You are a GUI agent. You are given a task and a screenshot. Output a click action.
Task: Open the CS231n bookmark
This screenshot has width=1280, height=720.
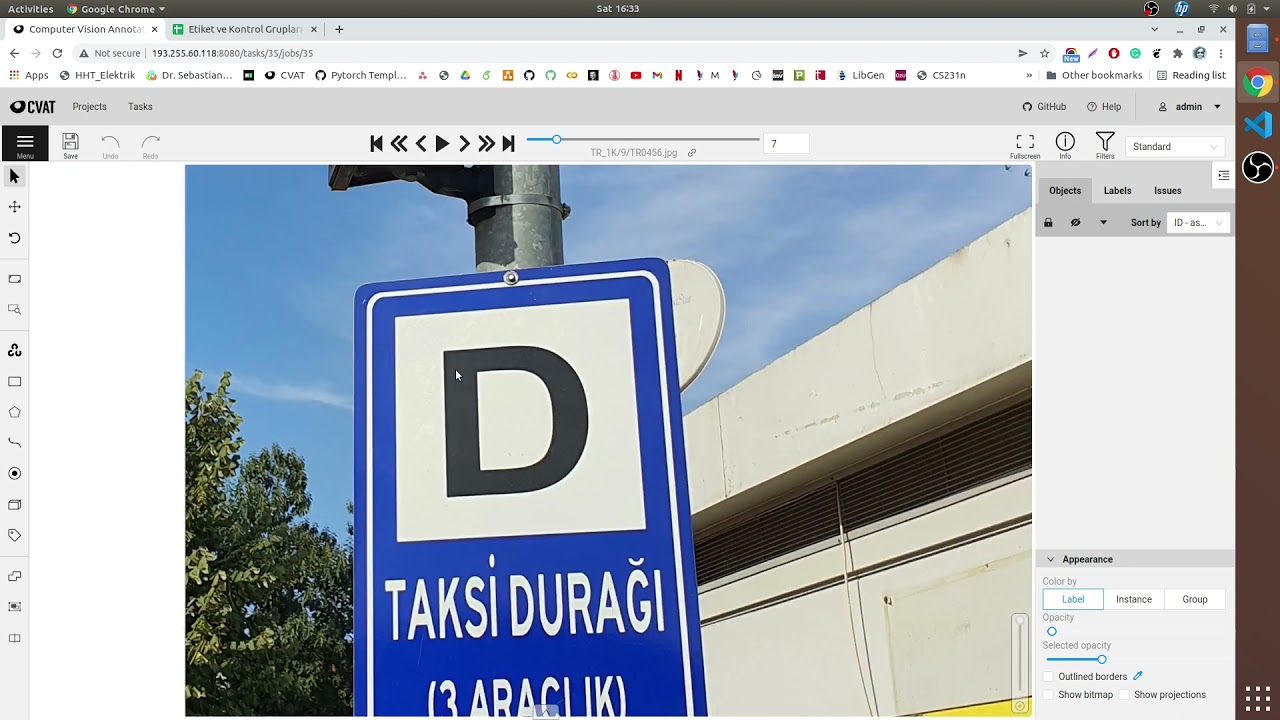941,75
